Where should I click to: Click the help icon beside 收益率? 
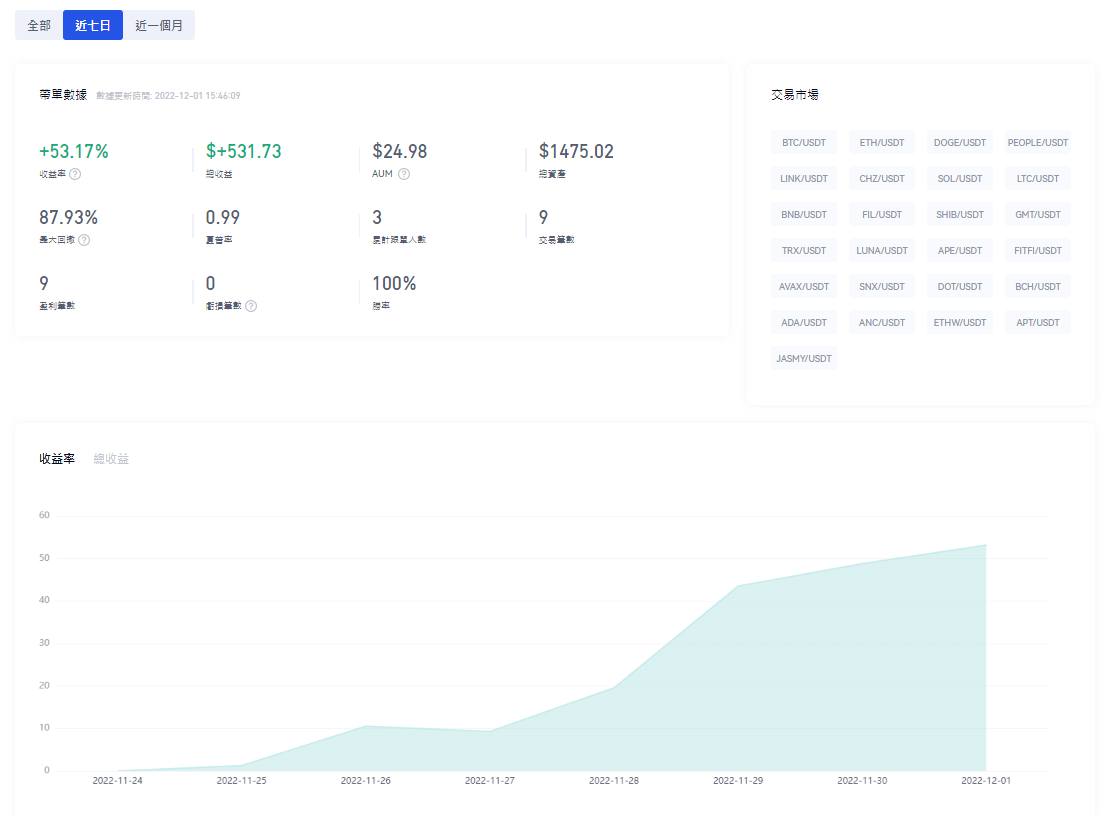[x=75, y=174]
